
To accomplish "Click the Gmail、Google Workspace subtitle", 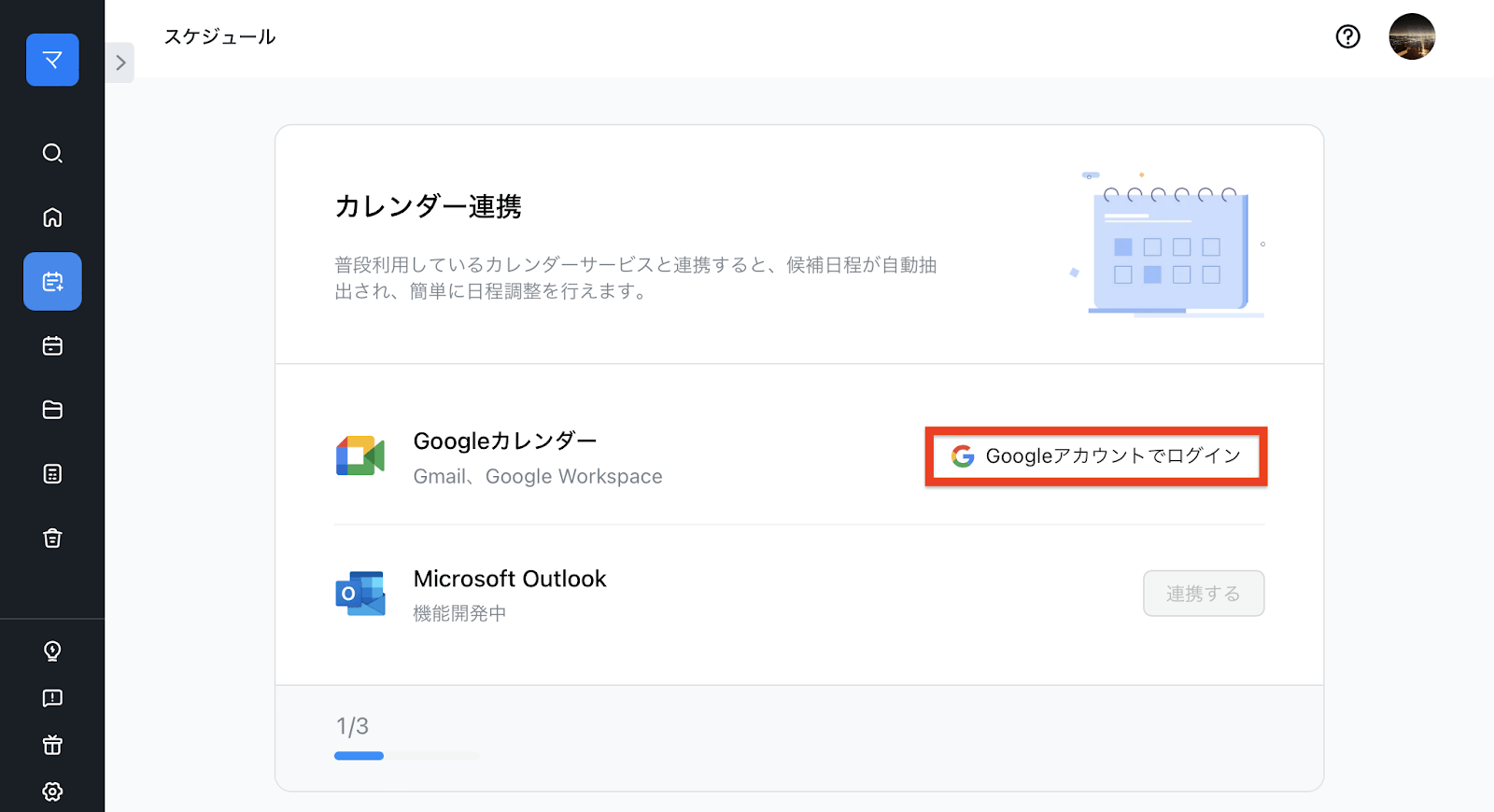I will 538,476.
